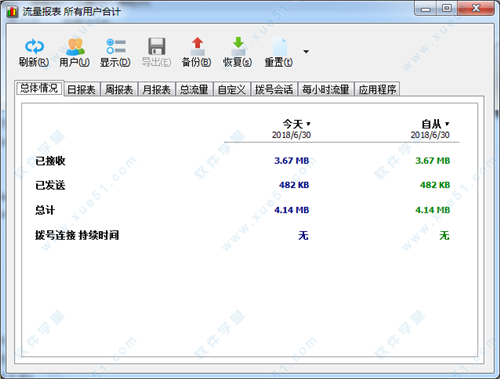500x379 pixels.
Task: Switch to the 月报表 tab
Action: coord(156,89)
